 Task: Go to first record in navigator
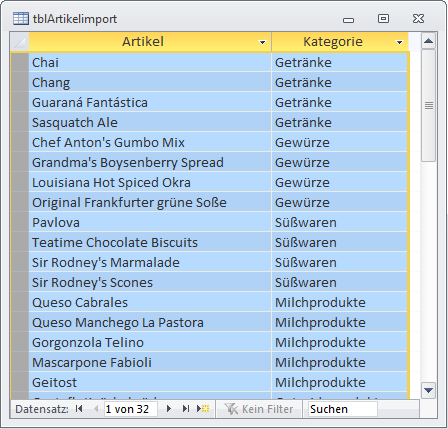coord(79,409)
